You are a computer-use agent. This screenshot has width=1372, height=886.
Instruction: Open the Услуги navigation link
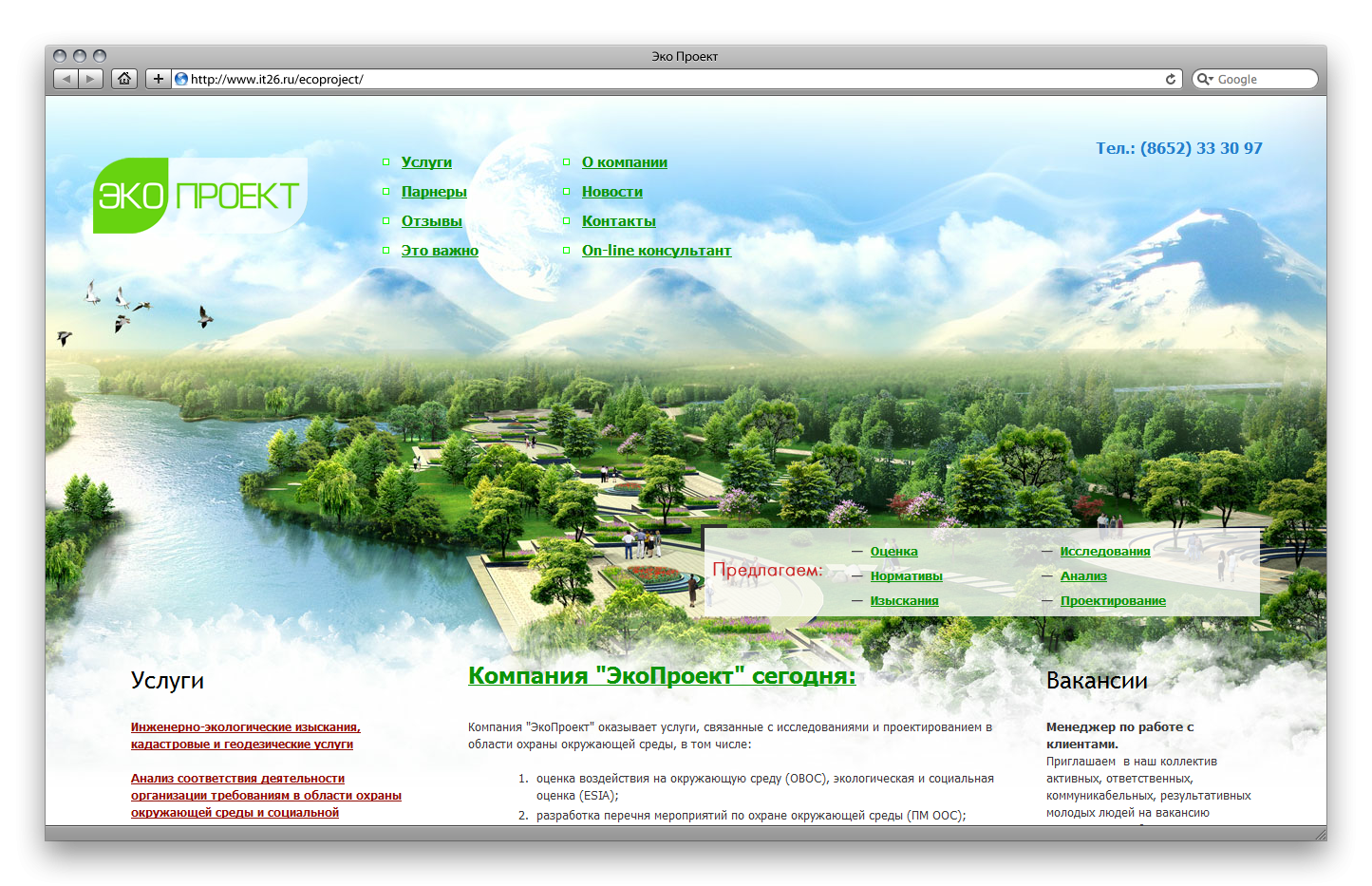tap(426, 162)
